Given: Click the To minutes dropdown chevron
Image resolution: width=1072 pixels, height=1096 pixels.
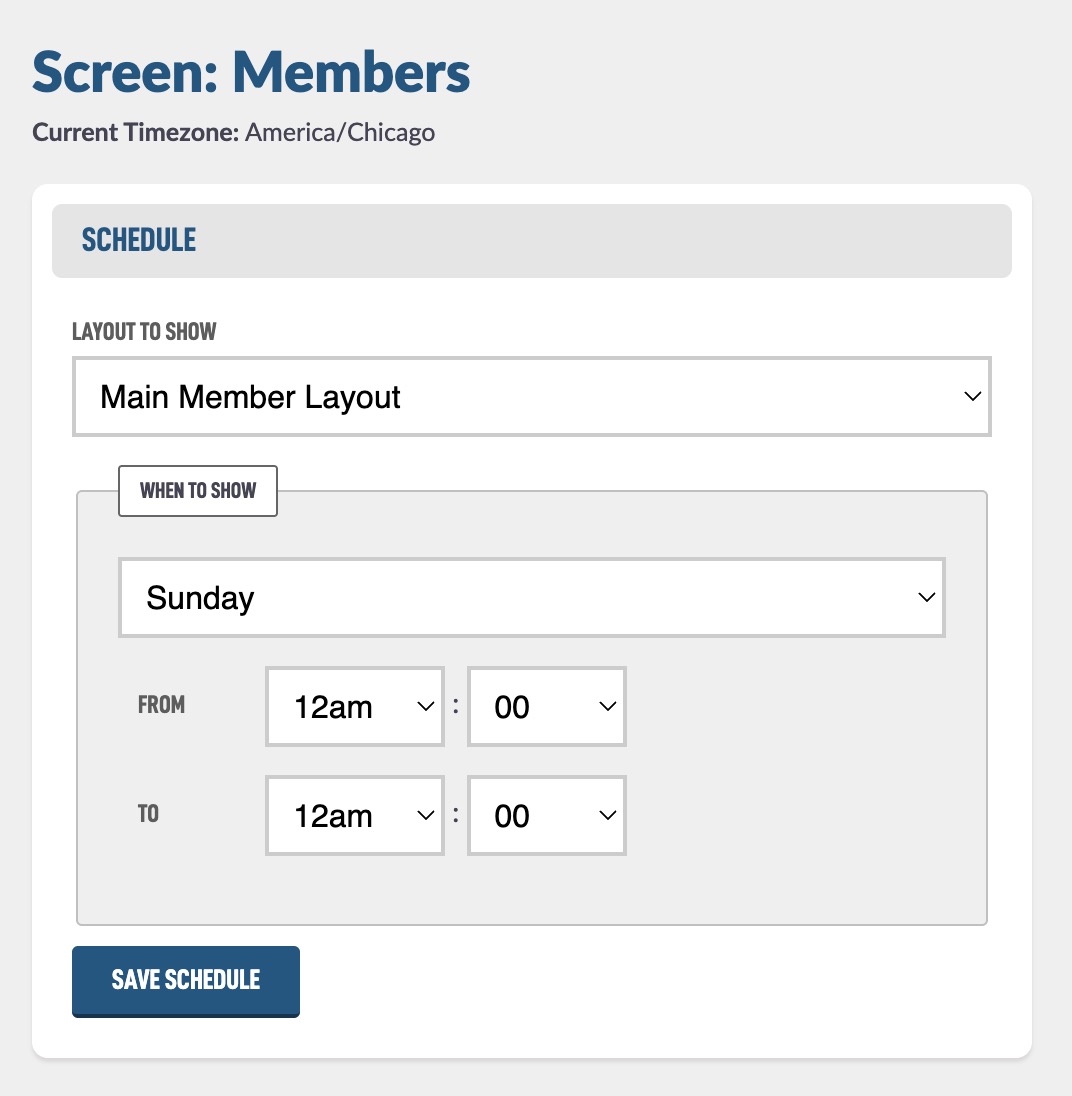Looking at the screenshot, I should point(608,816).
